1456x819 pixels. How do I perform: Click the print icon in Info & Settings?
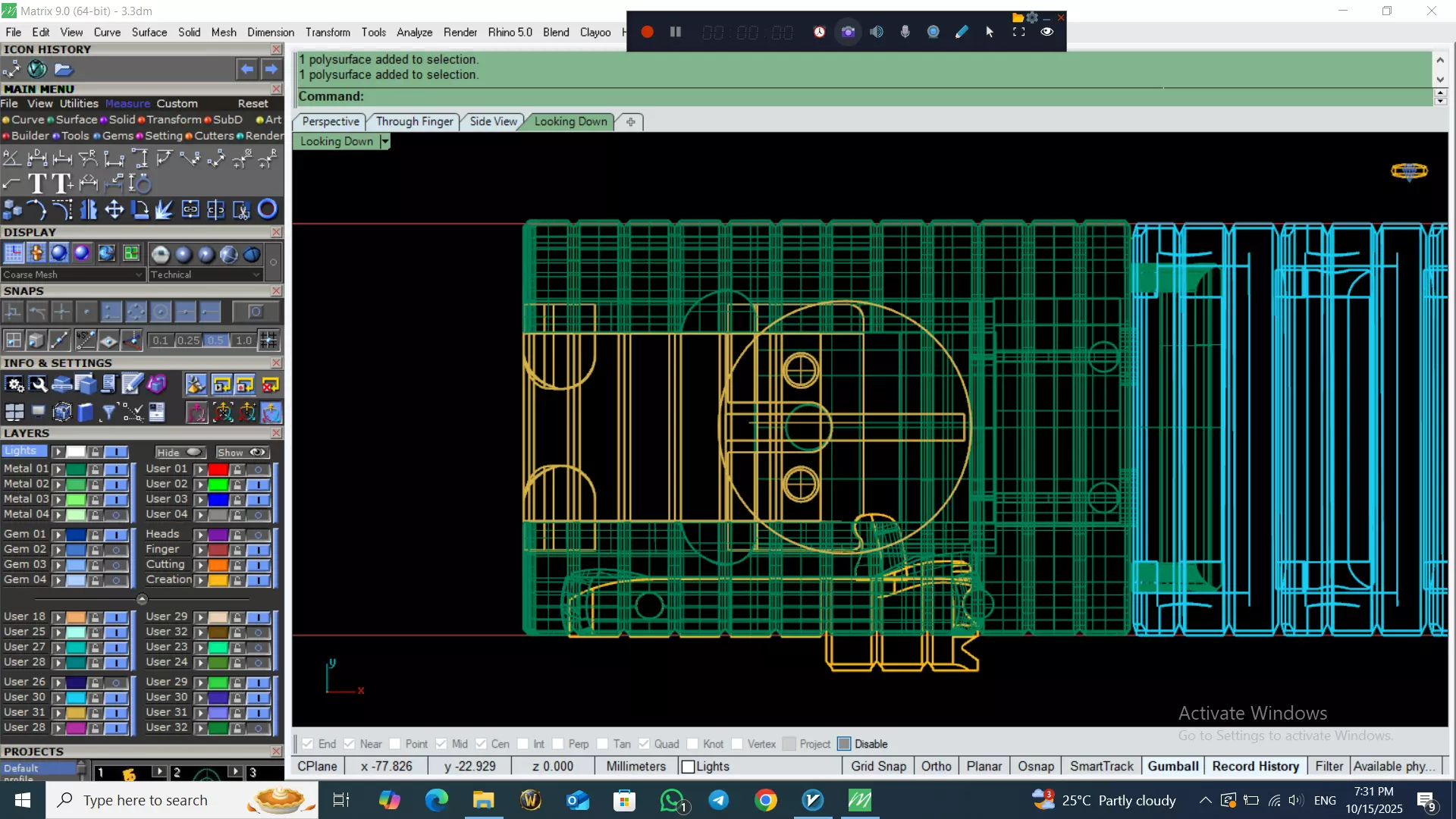(x=62, y=385)
